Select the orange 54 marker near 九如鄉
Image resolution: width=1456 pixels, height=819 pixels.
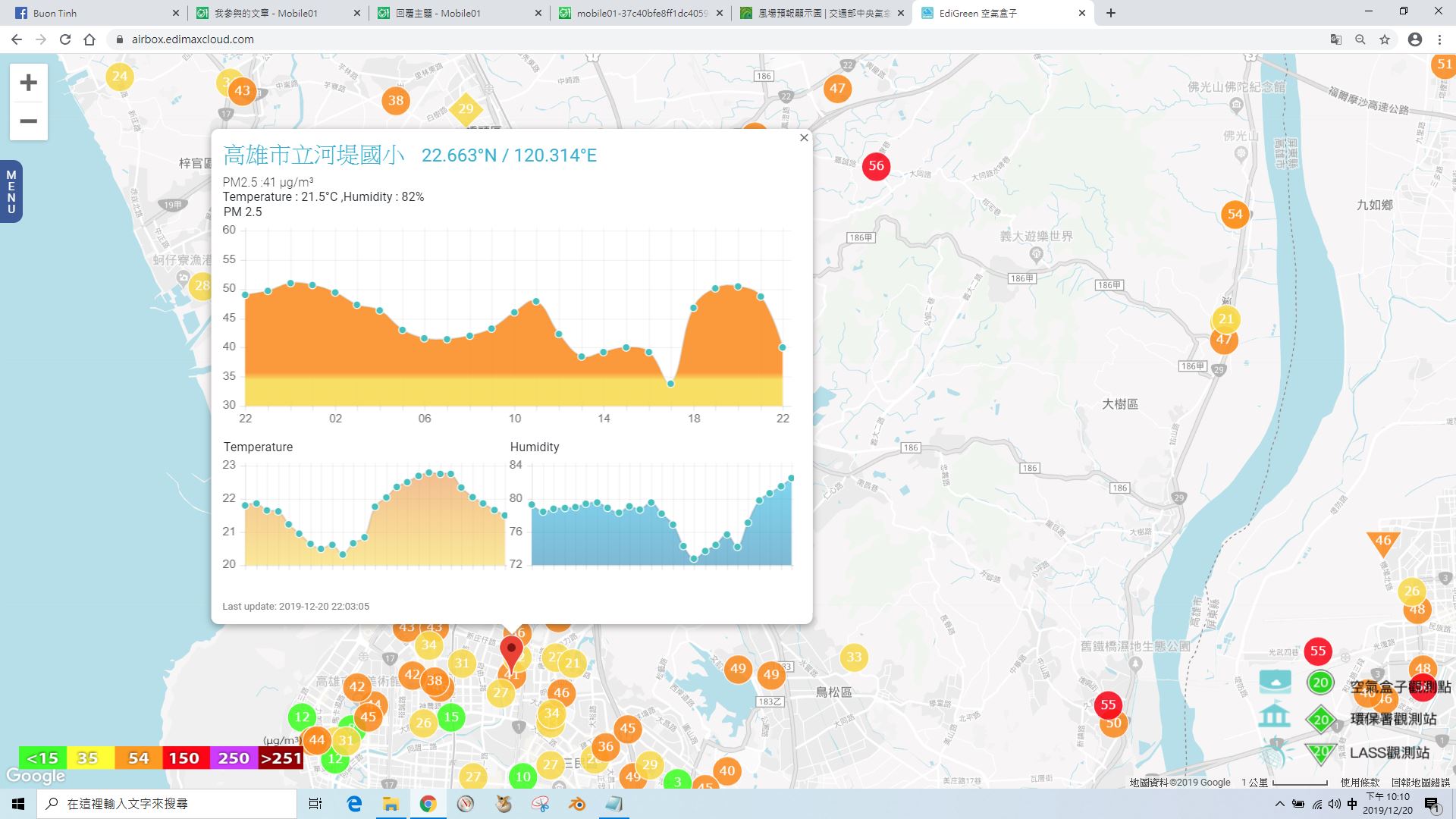[x=1235, y=215]
